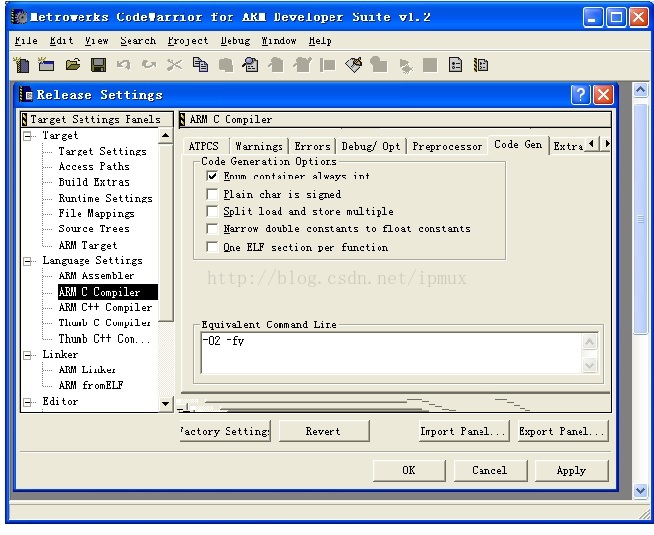
Task: Close the Release Settings dialog
Action: 603,95
